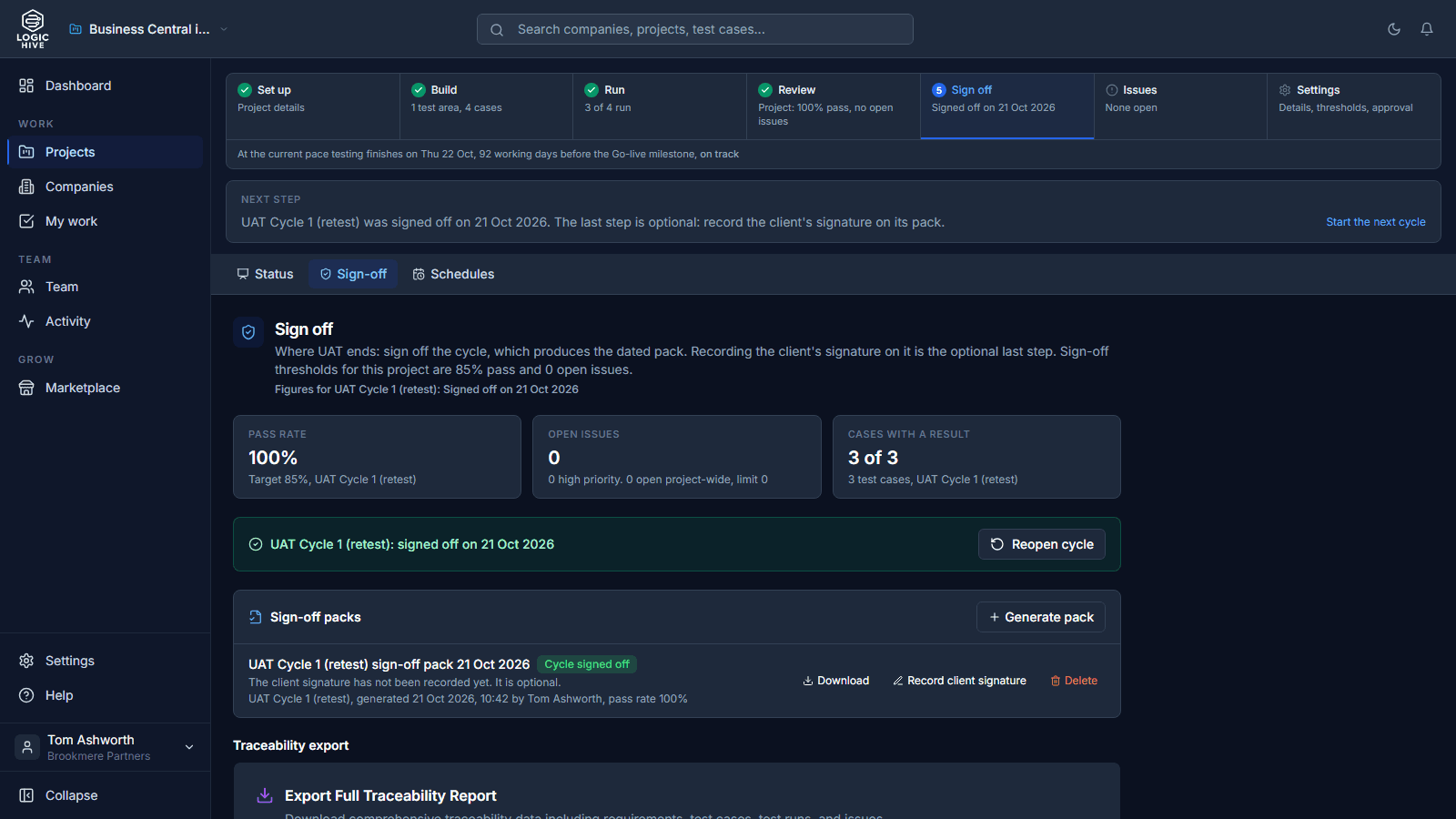Click the Activity pulse icon
This screenshot has width=1456, height=819.
tap(26, 321)
